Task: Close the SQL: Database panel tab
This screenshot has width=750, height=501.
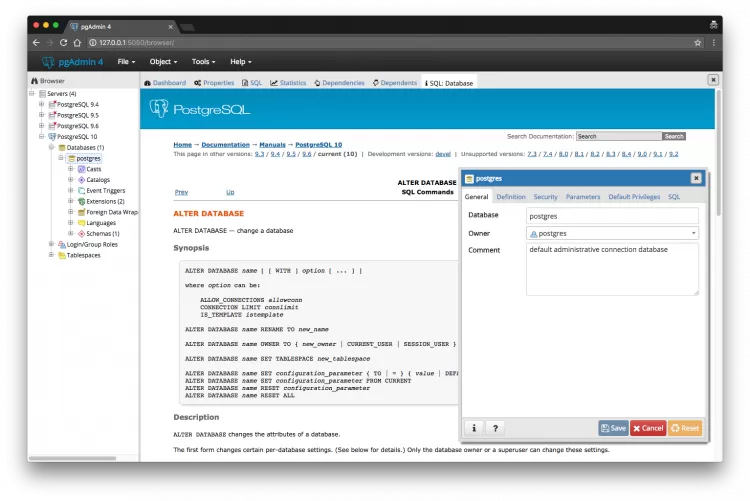Action: [713, 80]
